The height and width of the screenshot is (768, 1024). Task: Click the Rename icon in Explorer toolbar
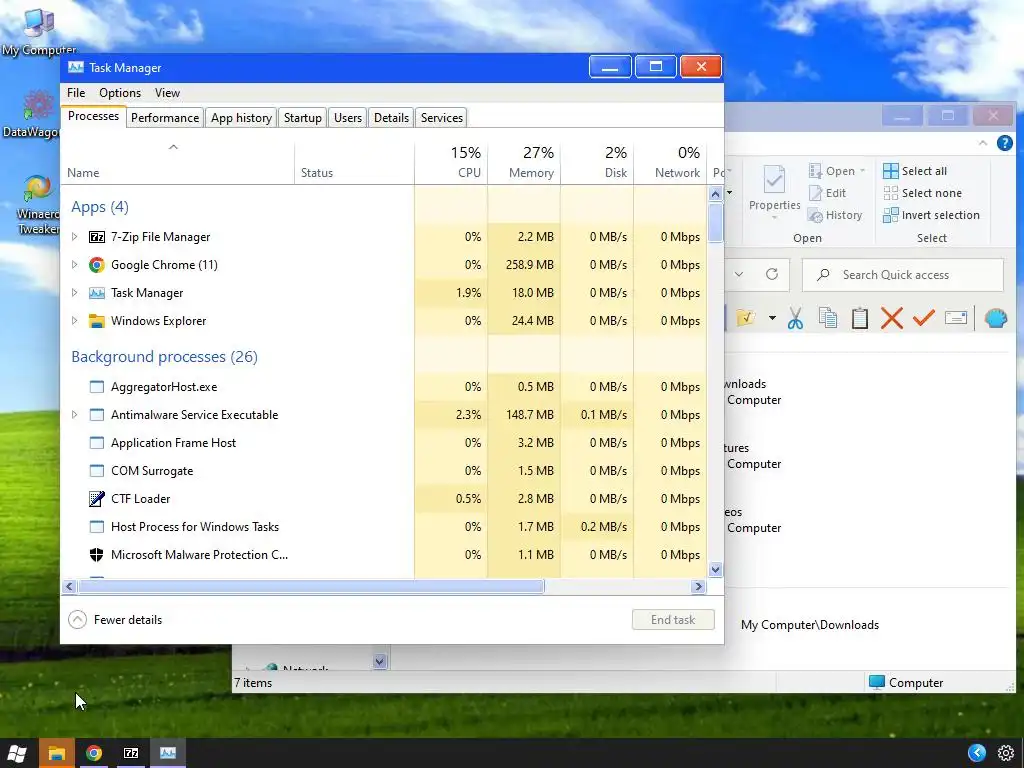[955, 318]
